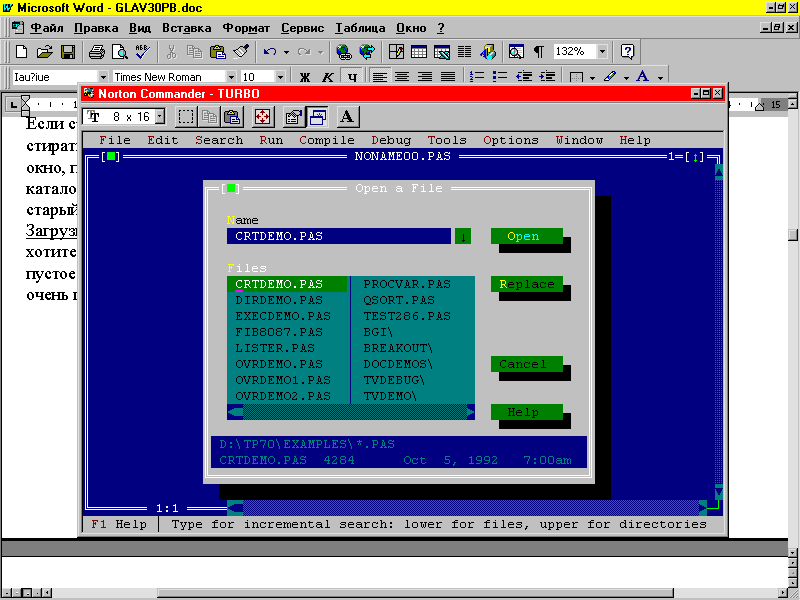Screen dimensions: 800x600
Task: Click the Open folder icon in Word
Action: (x=44, y=52)
